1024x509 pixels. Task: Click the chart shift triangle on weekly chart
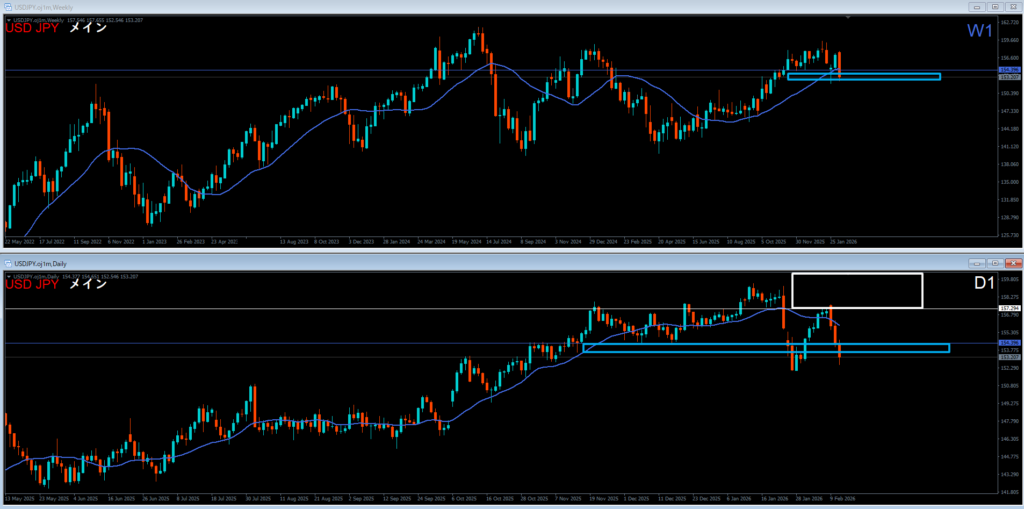(849, 17)
